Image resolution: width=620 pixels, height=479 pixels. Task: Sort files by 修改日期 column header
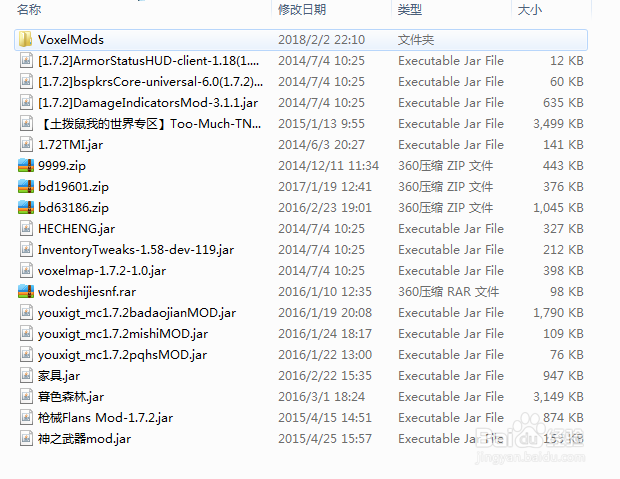pos(302,9)
